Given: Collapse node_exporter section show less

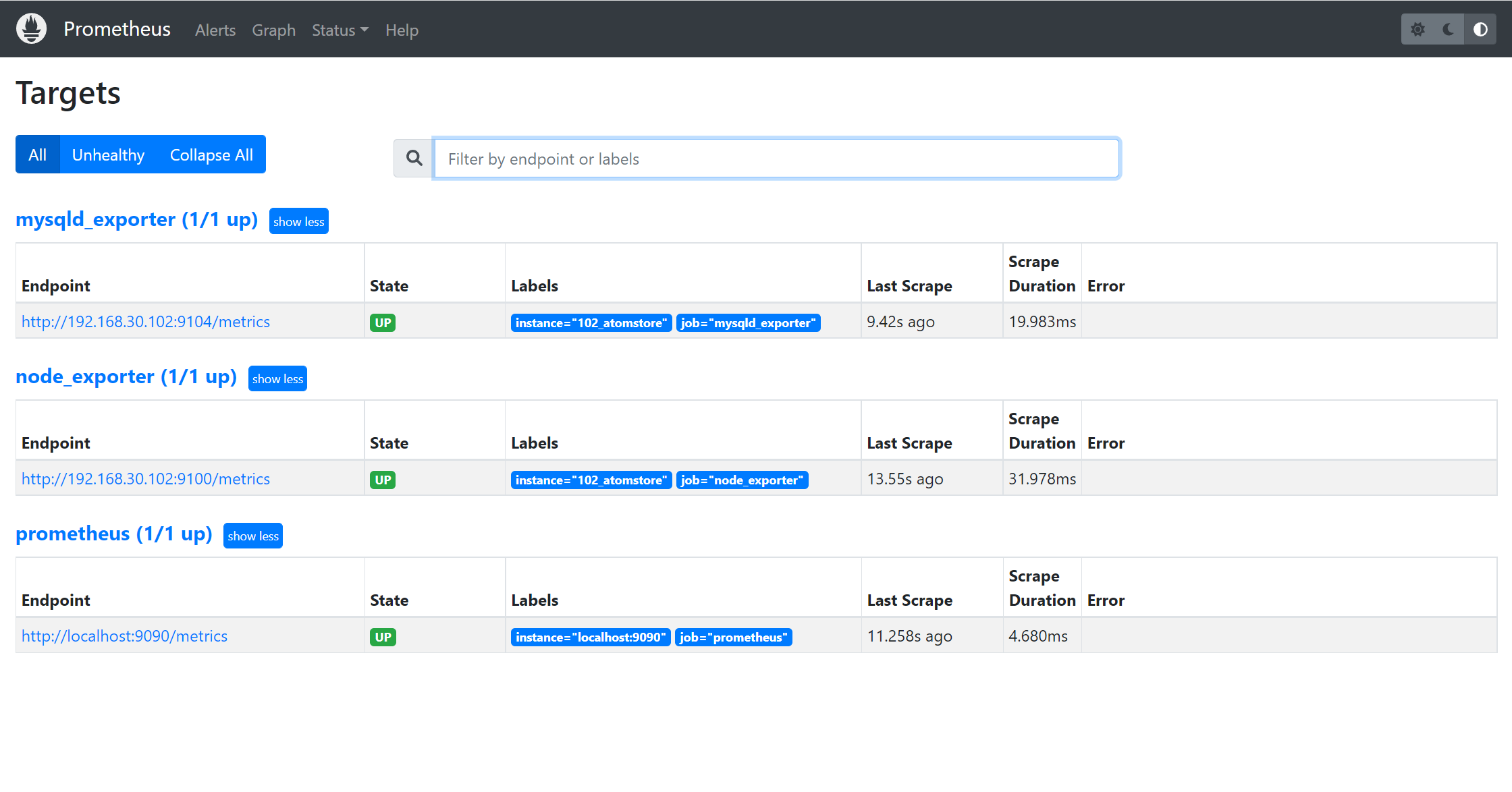Looking at the screenshot, I should coord(277,378).
